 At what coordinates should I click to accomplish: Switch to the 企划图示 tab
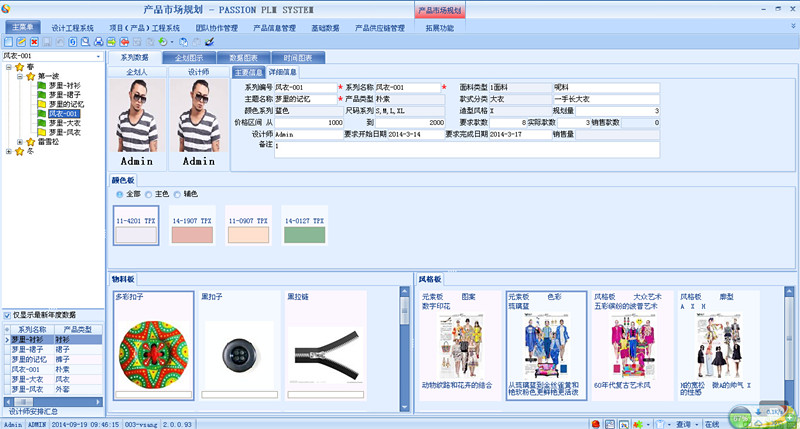(189, 58)
